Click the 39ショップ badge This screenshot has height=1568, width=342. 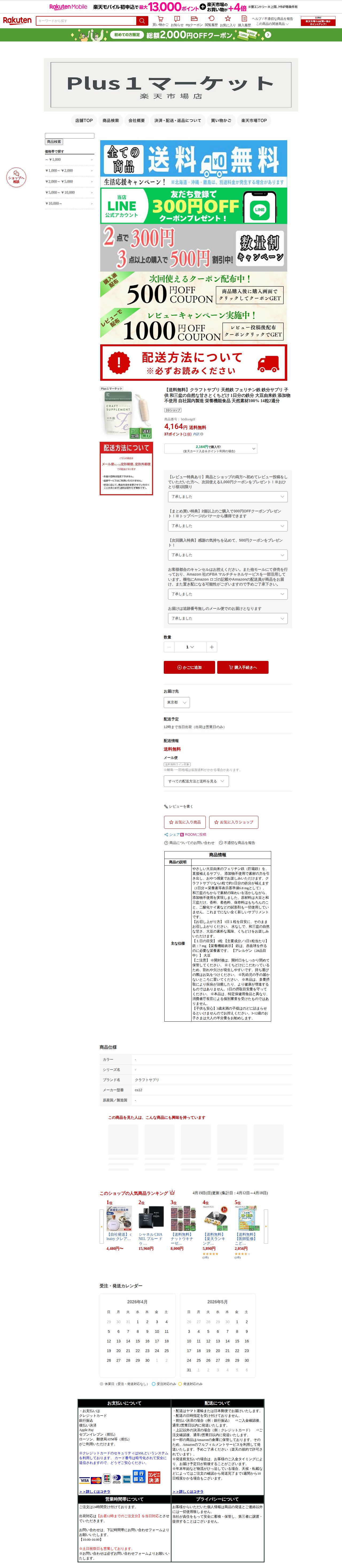(173, 410)
